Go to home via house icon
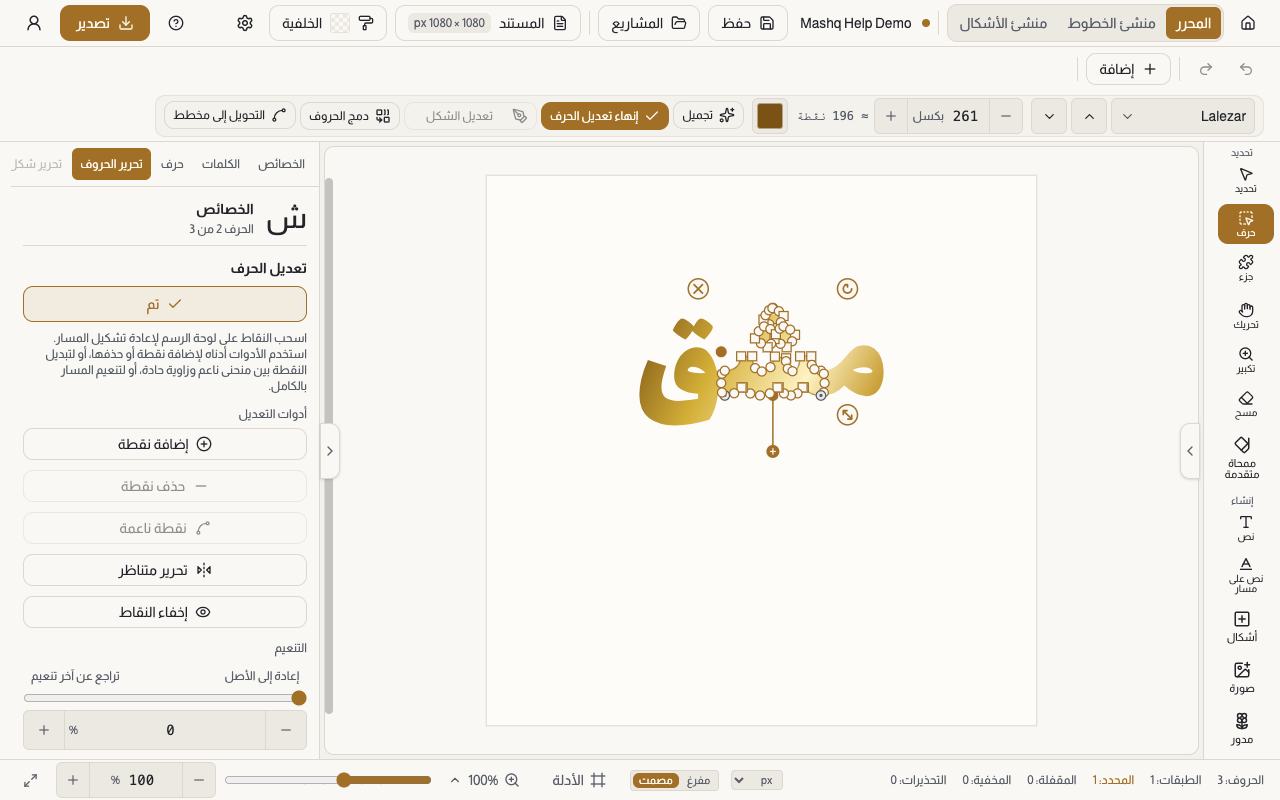The image size is (1280, 800). 1248,23
